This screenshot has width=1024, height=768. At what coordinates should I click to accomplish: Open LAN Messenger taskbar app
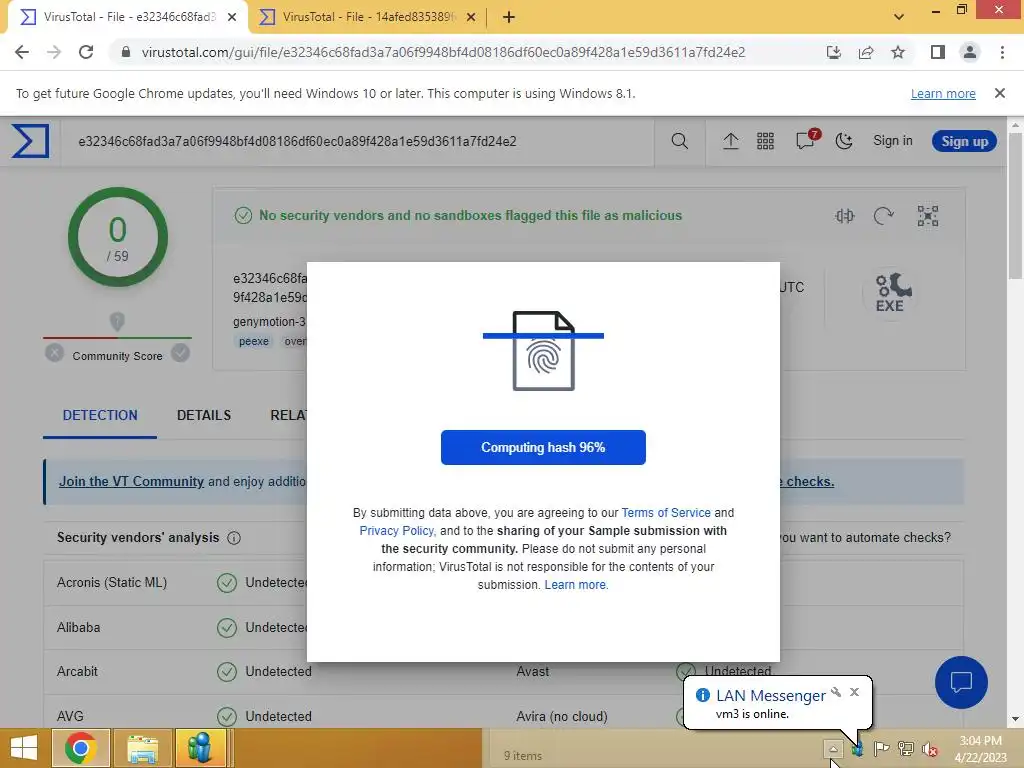point(200,748)
